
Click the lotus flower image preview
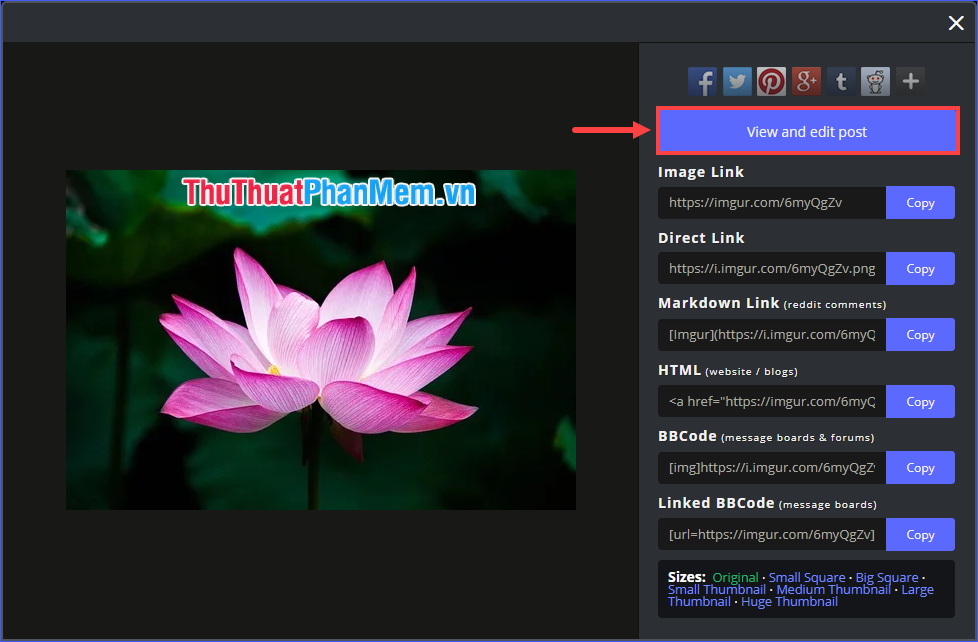tap(320, 340)
